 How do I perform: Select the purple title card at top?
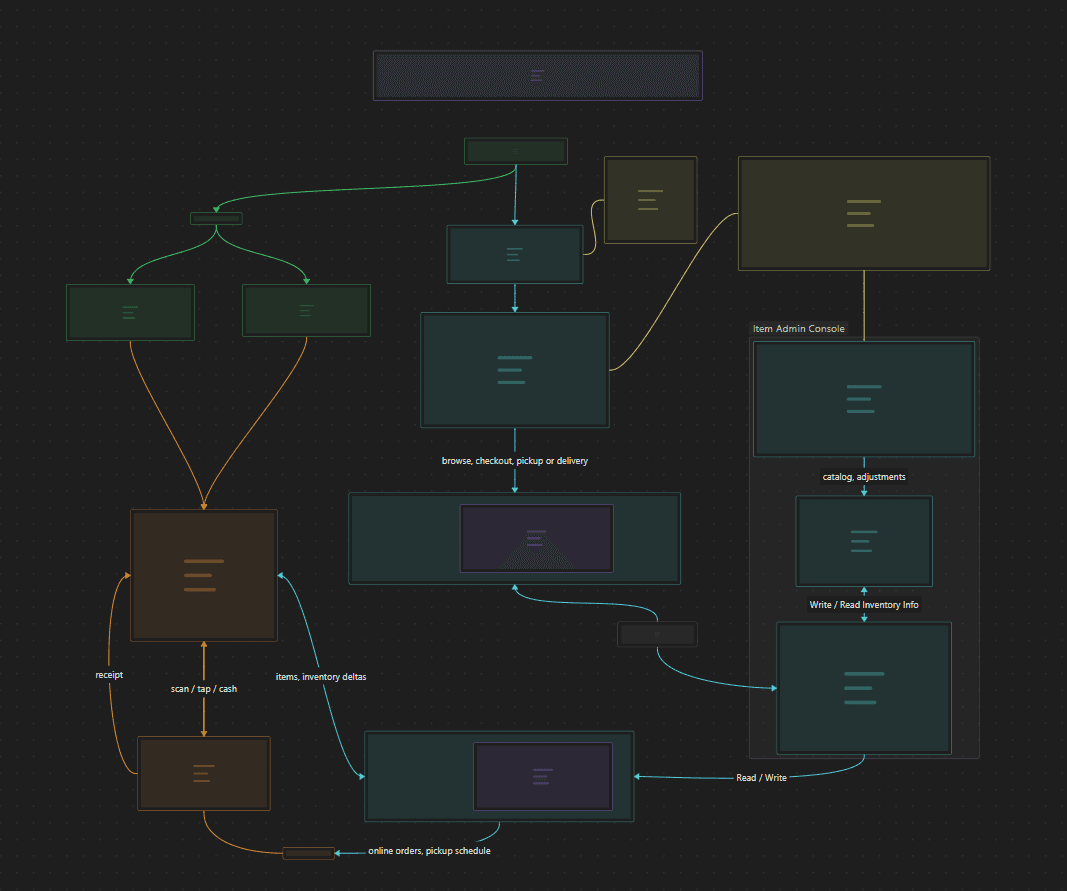pyautogui.click(x=537, y=76)
